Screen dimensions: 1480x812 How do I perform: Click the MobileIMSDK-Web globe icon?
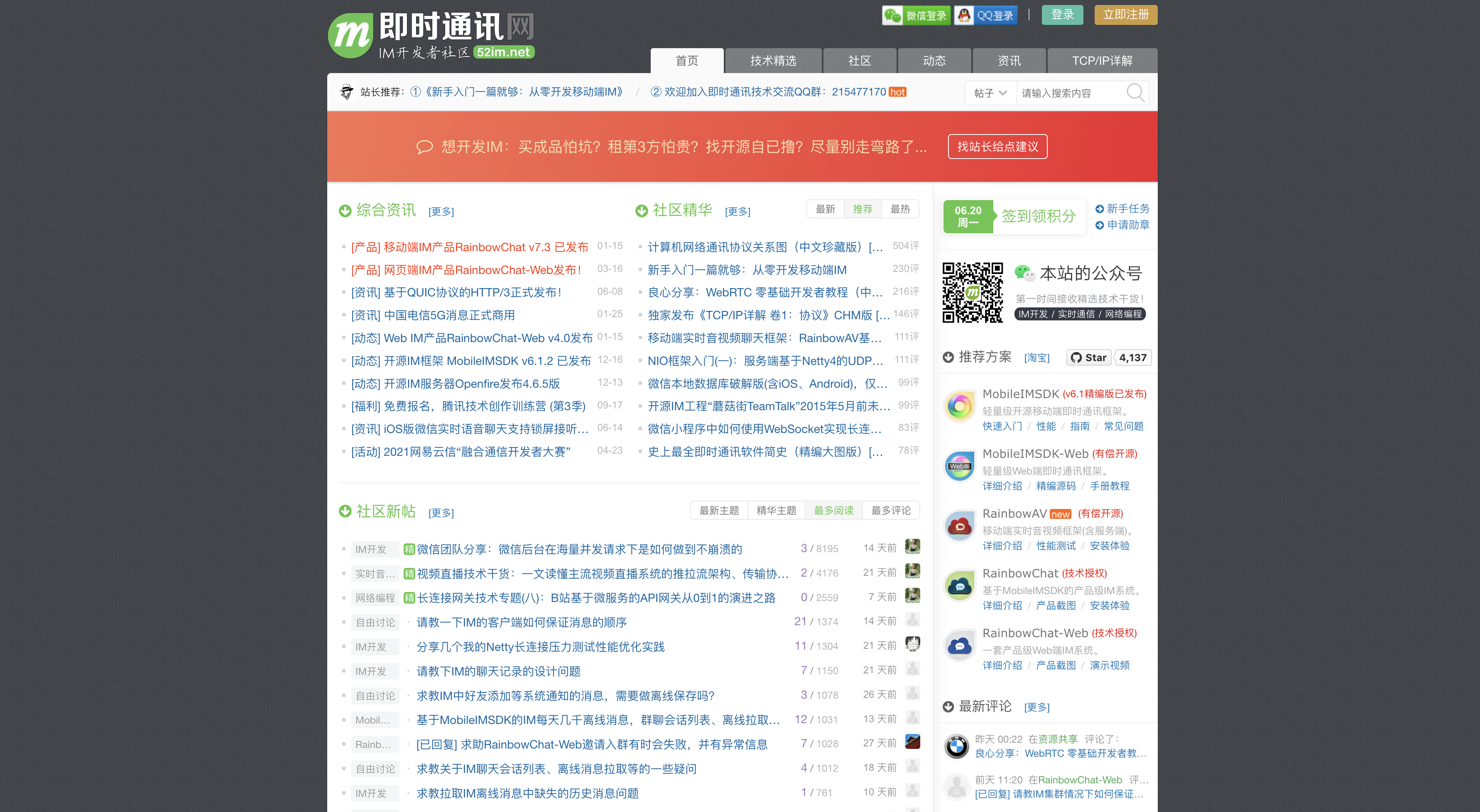click(x=960, y=466)
